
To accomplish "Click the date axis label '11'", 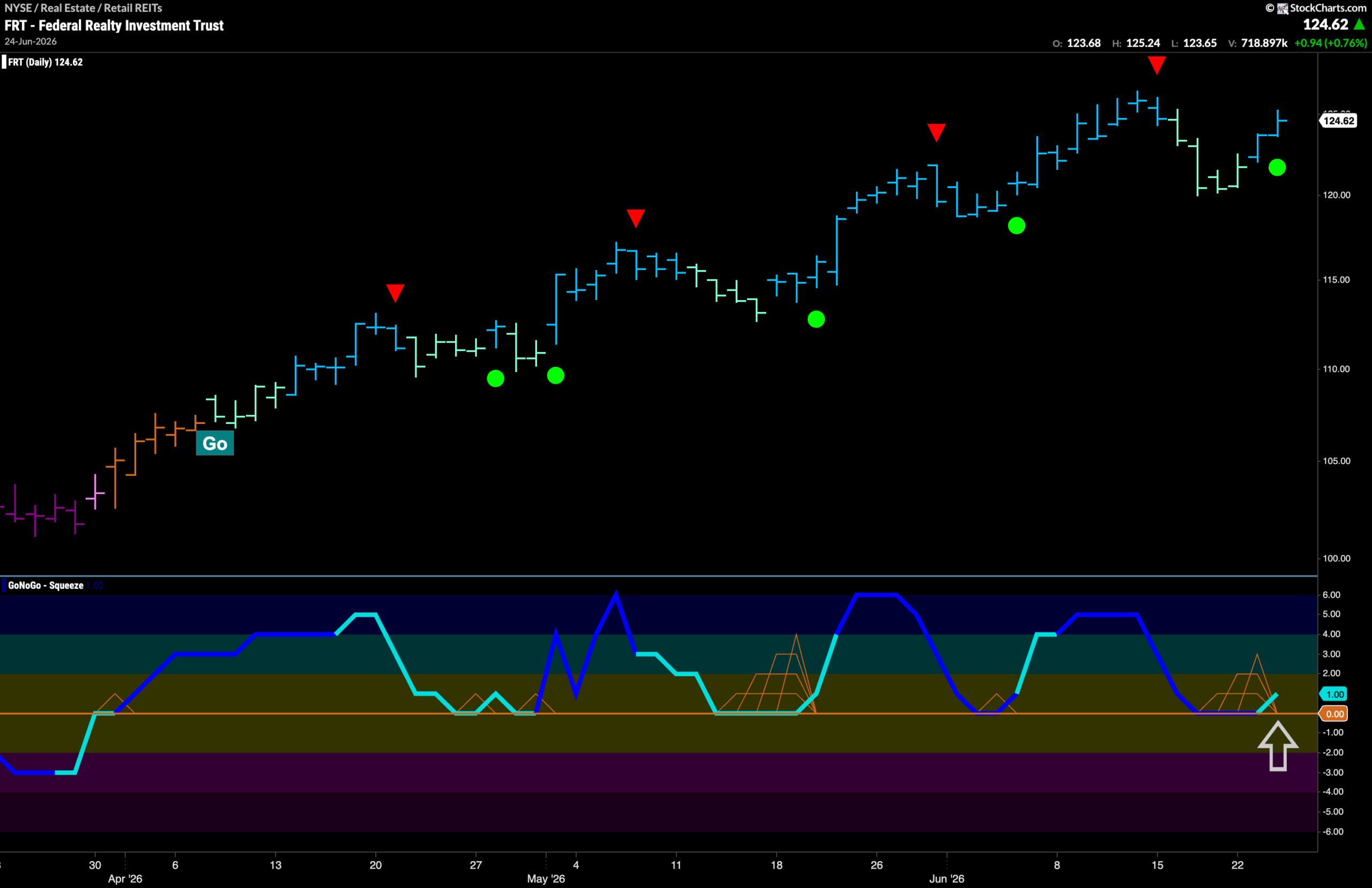I will click(676, 865).
